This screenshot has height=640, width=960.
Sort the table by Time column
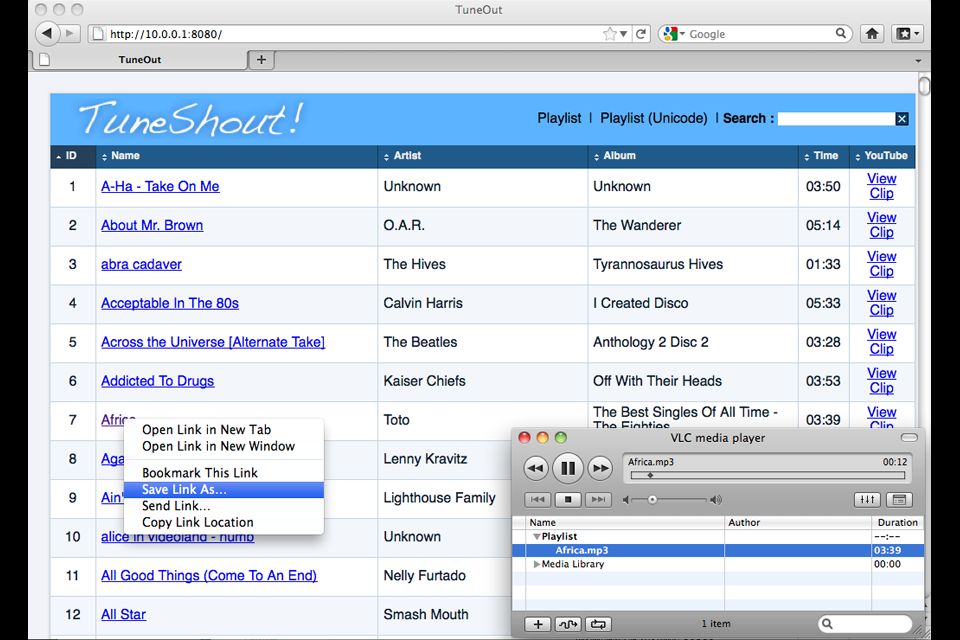(823, 156)
